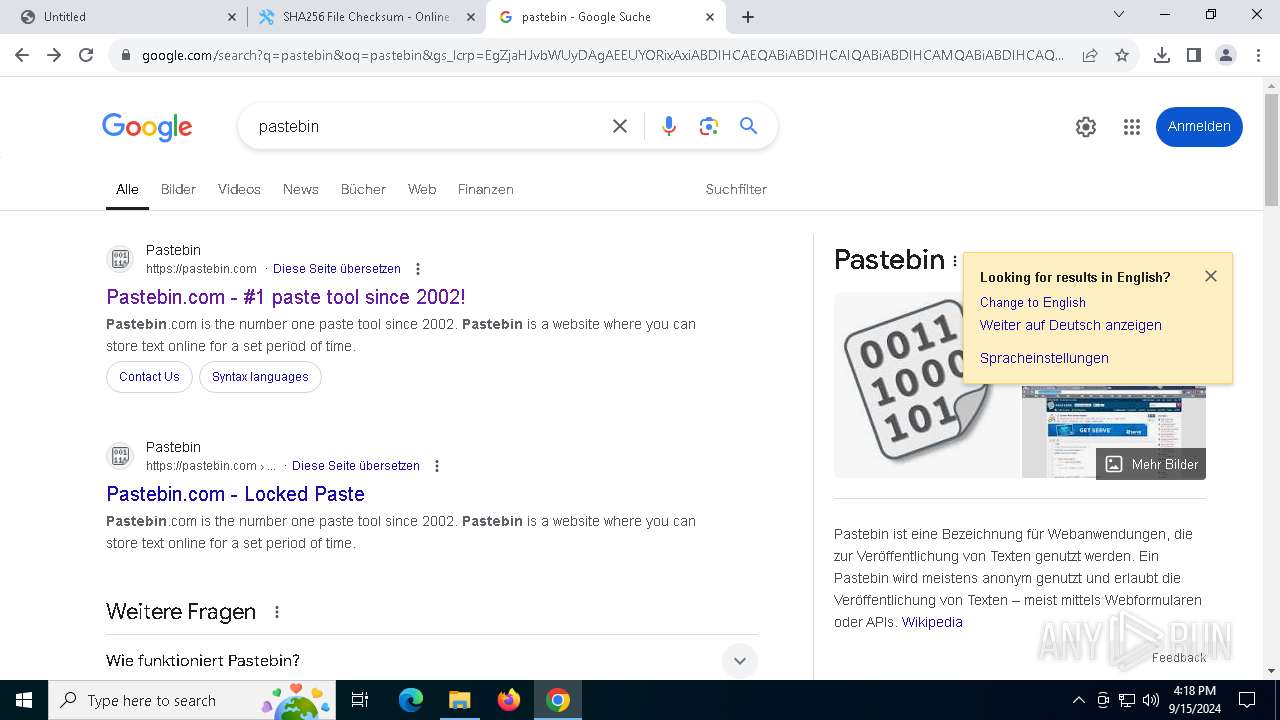Select Weiter auf Deutsch anzeigen
Image resolution: width=1280 pixels, height=720 pixels.
(x=1071, y=325)
